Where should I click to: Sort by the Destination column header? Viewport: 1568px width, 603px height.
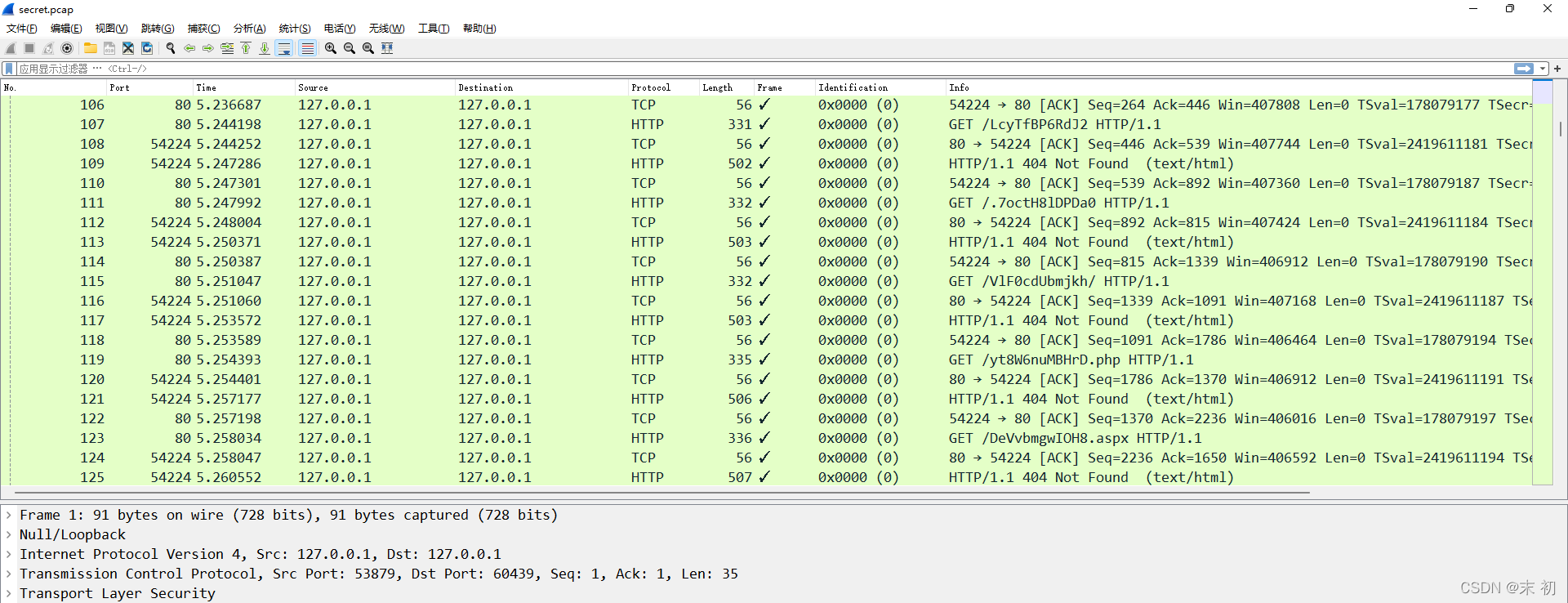541,87
